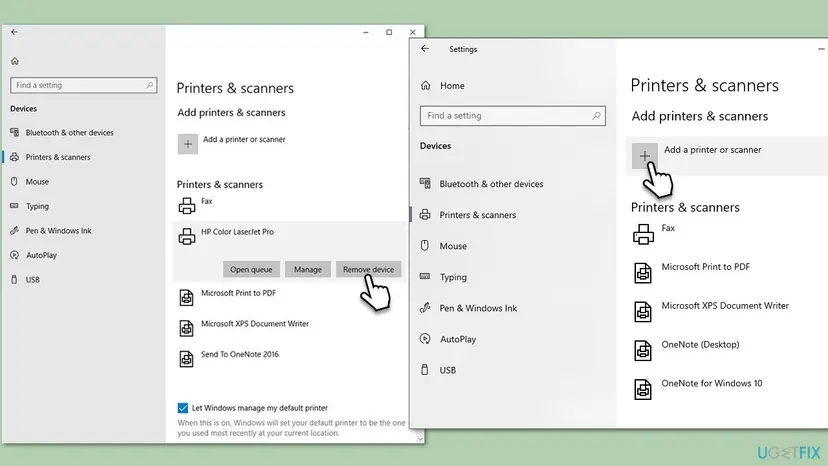Click Microsoft Print to PDF icon, left window
Screen dimensions: 828x466
coord(186,297)
